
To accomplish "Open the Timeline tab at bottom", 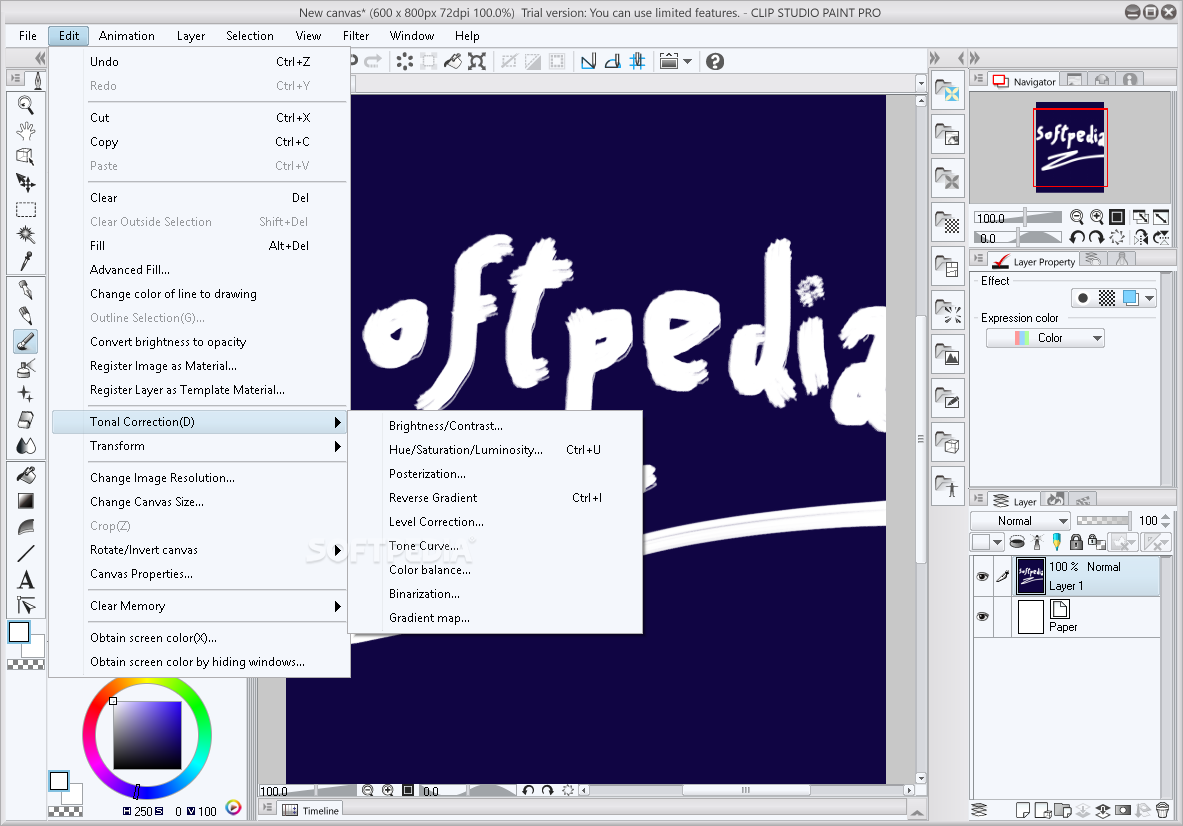I will (x=312, y=810).
